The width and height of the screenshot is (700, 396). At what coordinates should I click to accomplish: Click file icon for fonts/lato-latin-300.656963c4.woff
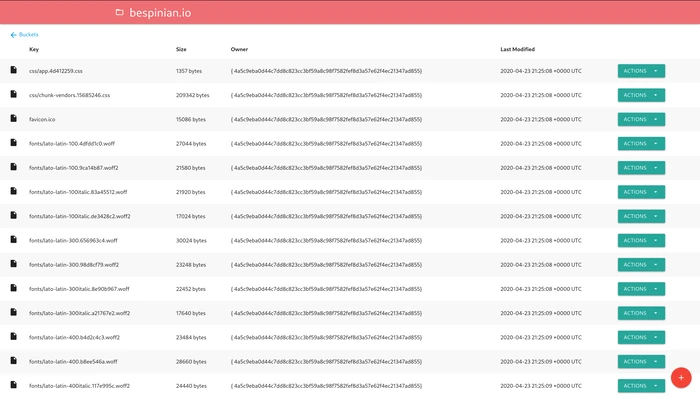[x=13, y=240]
